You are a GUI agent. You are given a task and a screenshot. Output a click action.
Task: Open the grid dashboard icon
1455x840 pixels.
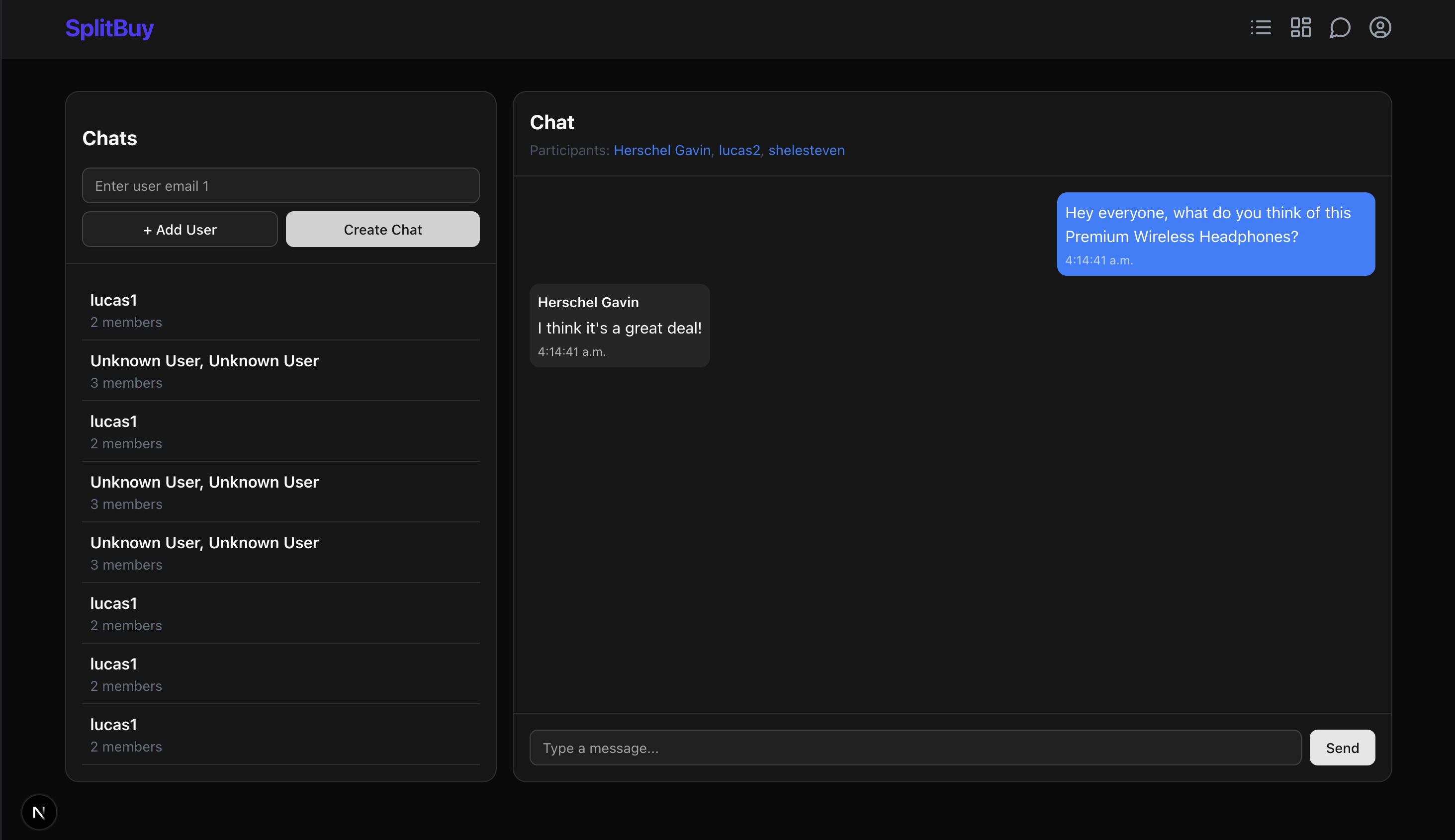1300,28
